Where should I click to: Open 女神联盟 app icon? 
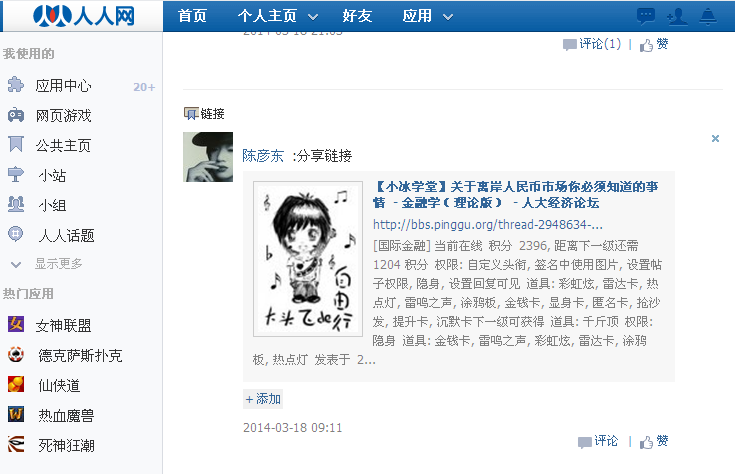coord(15,324)
